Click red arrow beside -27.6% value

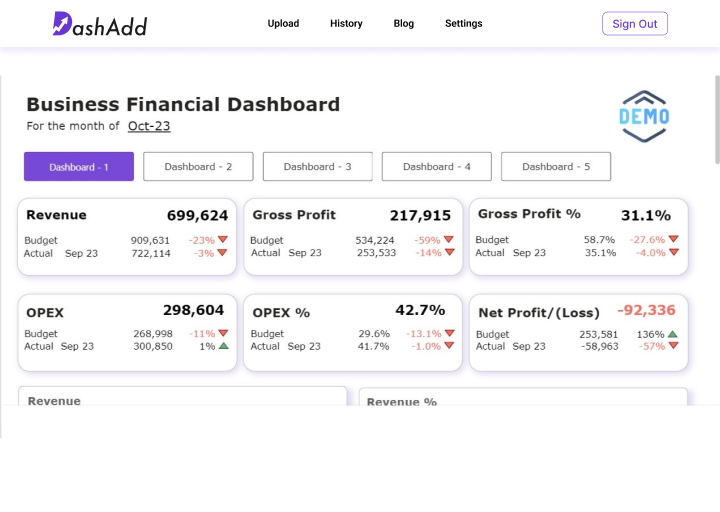(x=673, y=239)
